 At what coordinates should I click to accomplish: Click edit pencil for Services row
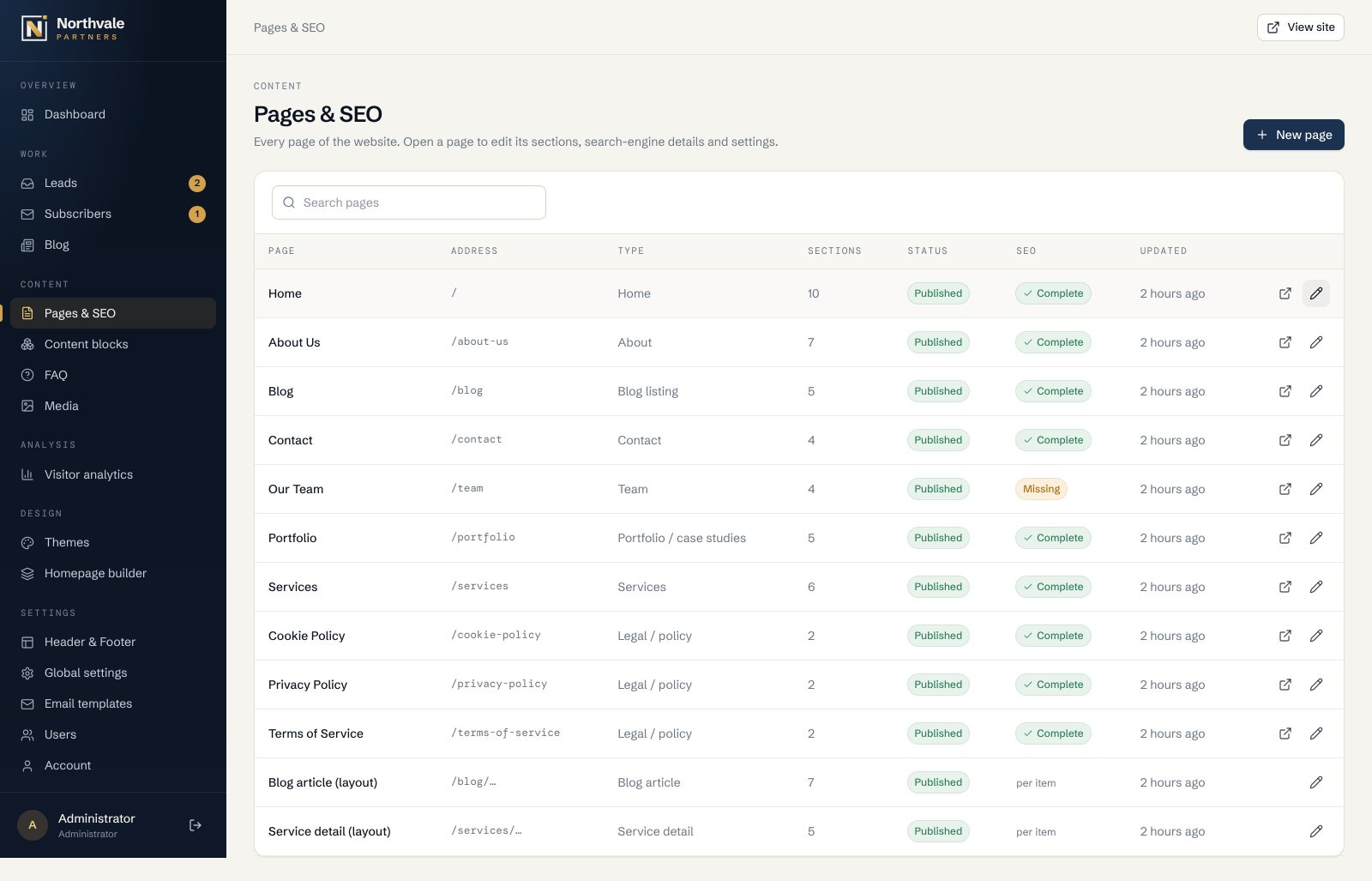(x=1316, y=587)
